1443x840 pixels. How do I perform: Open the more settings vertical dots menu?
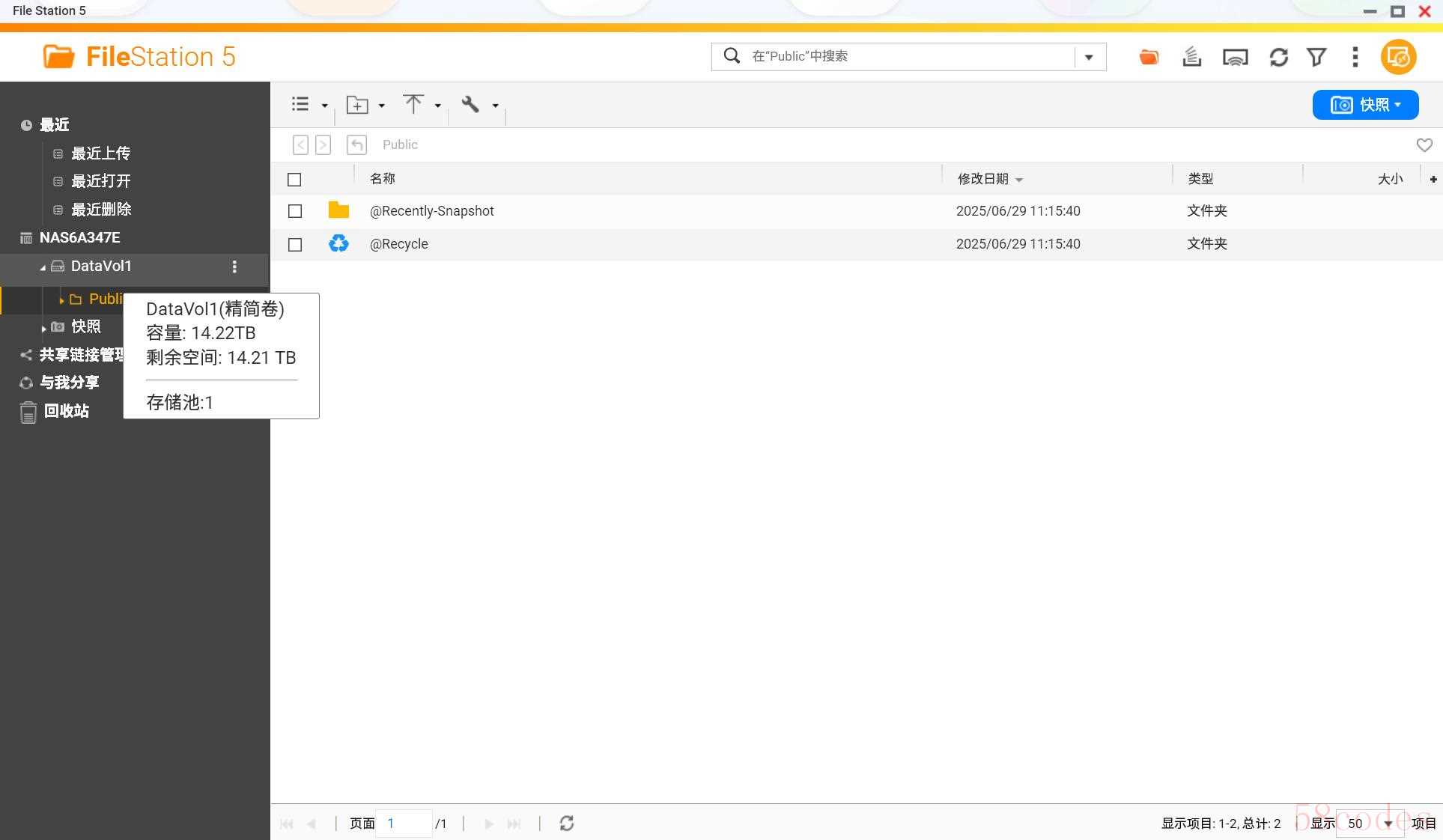1355,57
